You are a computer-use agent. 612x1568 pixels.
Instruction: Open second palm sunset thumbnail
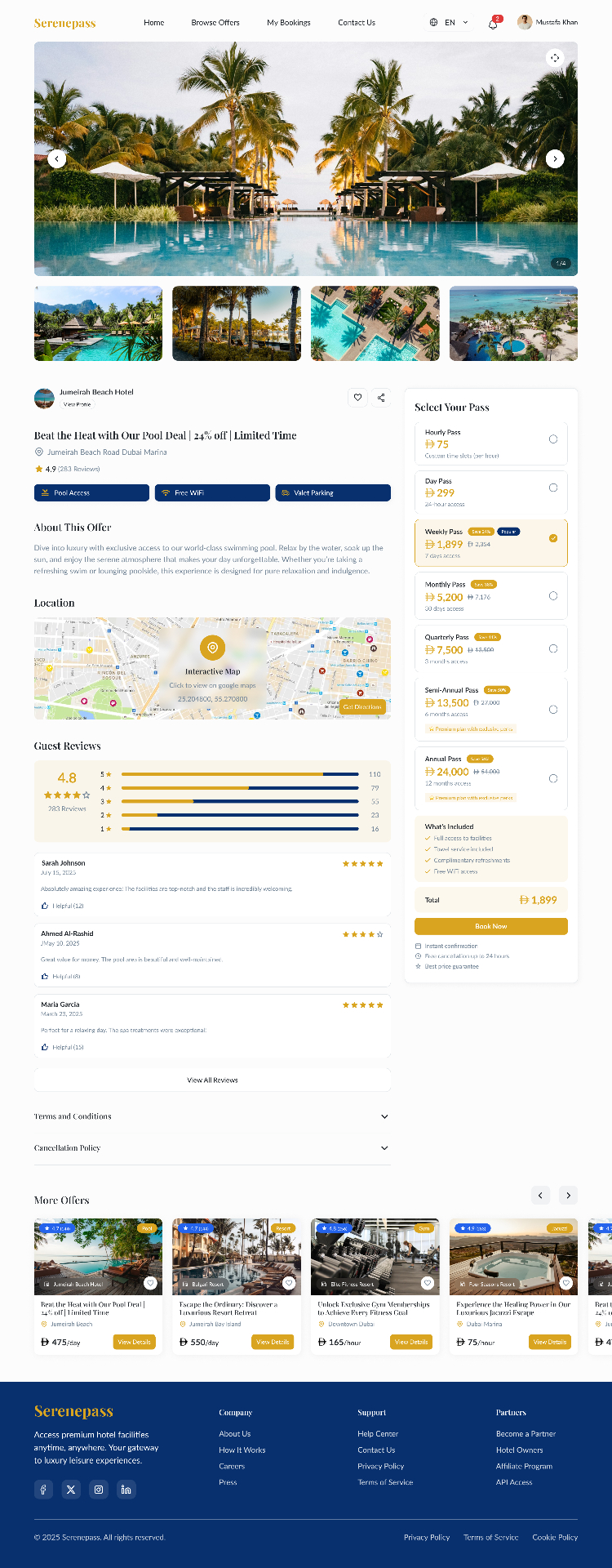(x=237, y=323)
